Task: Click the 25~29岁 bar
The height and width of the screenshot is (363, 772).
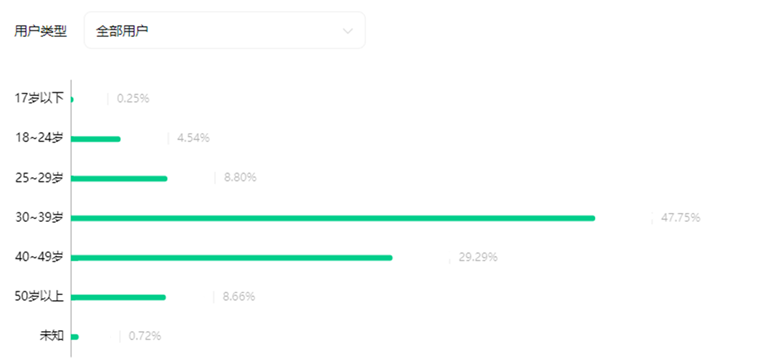Action: [x=119, y=178]
